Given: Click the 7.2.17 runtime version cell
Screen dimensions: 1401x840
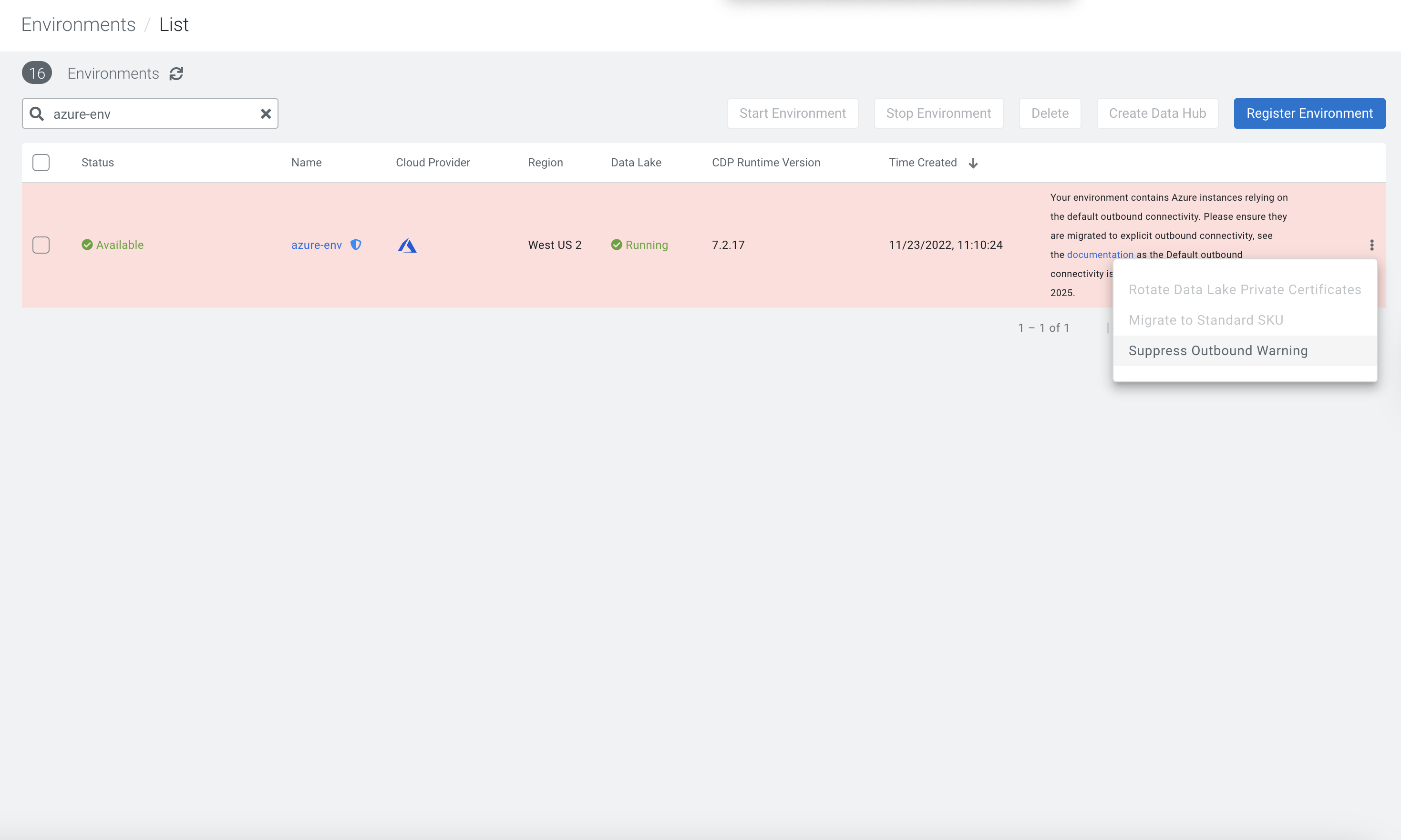Looking at the screenshot, I should (x=728, y=245).
